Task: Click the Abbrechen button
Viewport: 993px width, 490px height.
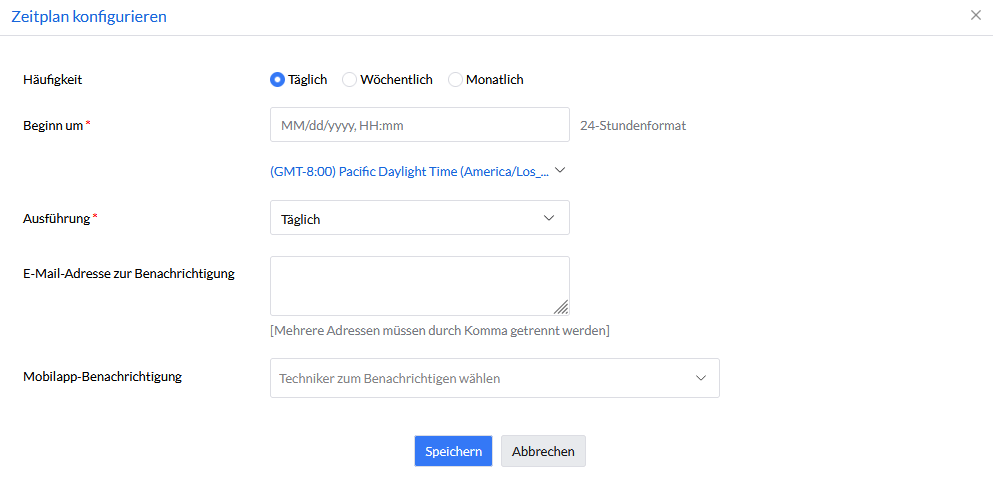Action: point(543,451)
